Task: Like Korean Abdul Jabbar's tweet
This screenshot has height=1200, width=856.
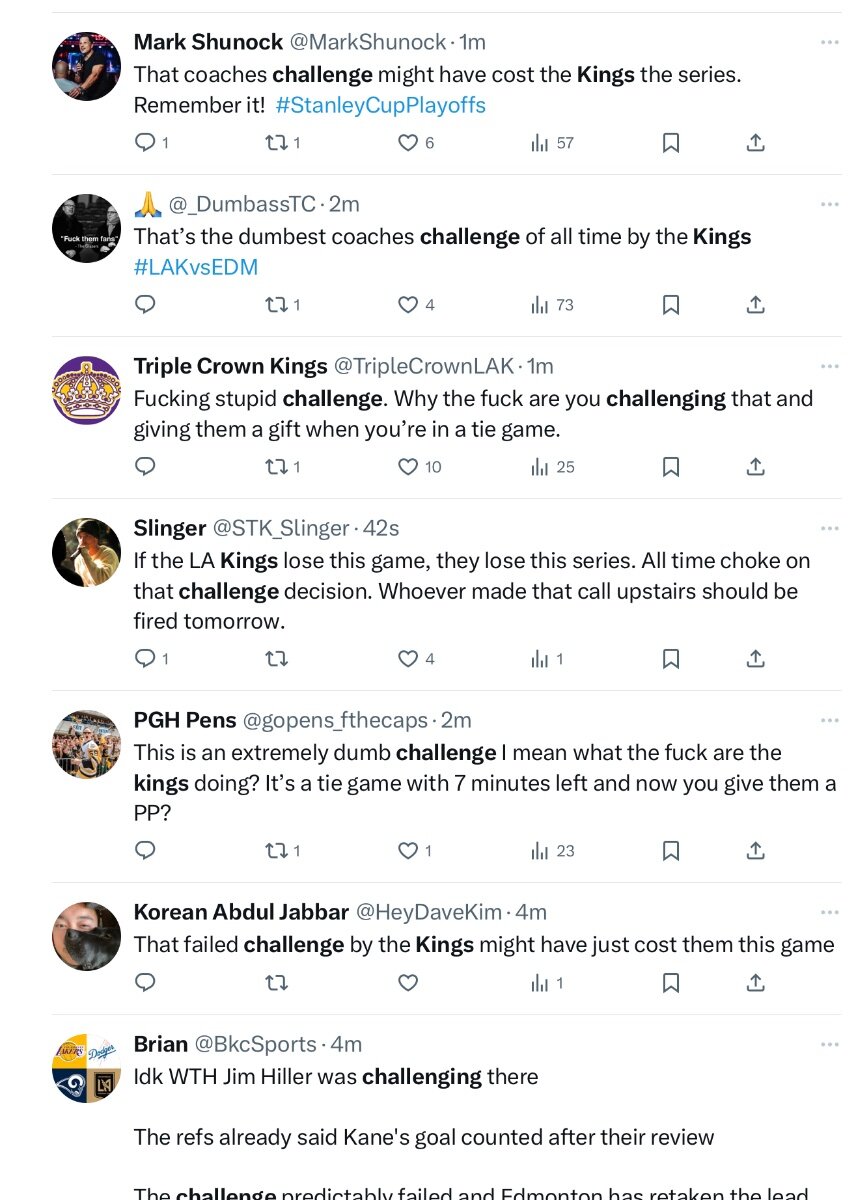Action: (408, 983)
